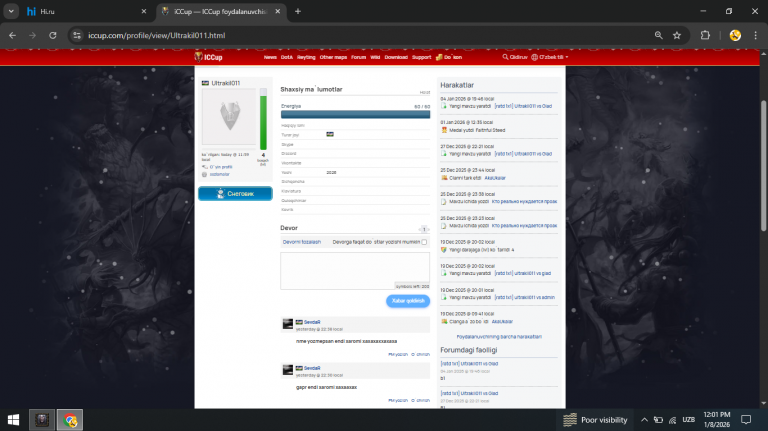Open the Chrome extensions puzzle icon
Viewport: 768px width, 431px height.
(705, 35)
